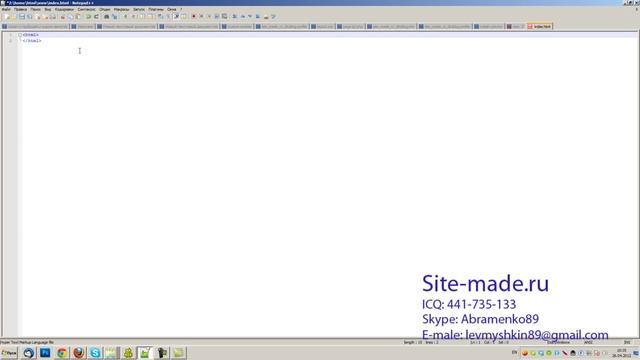Click the Cut toolbar icon
This screenshot has height=360, width=640.
tap(62, 16)
